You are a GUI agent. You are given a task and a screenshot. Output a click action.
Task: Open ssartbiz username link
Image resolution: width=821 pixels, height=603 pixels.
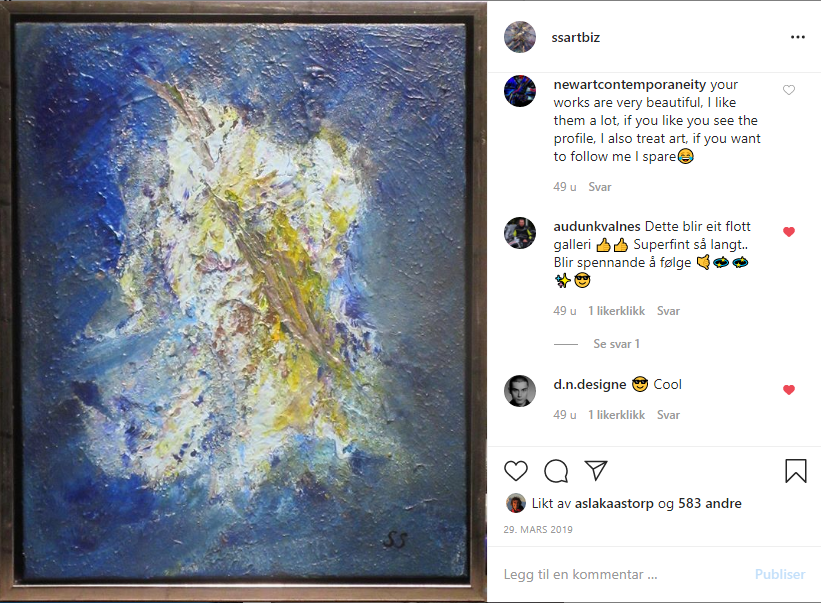(x=575, y=37)
